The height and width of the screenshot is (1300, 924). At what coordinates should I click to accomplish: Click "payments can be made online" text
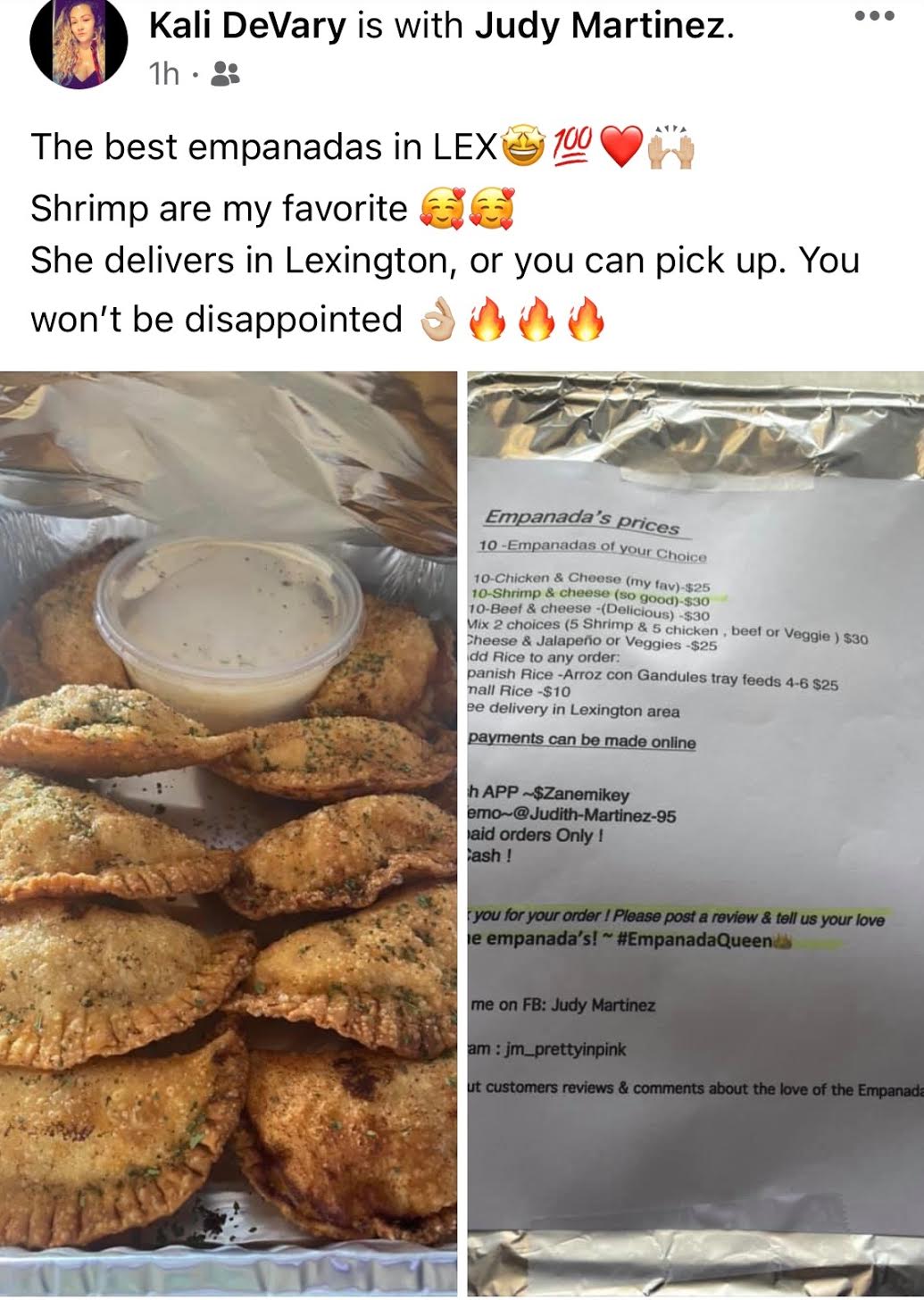582,740
